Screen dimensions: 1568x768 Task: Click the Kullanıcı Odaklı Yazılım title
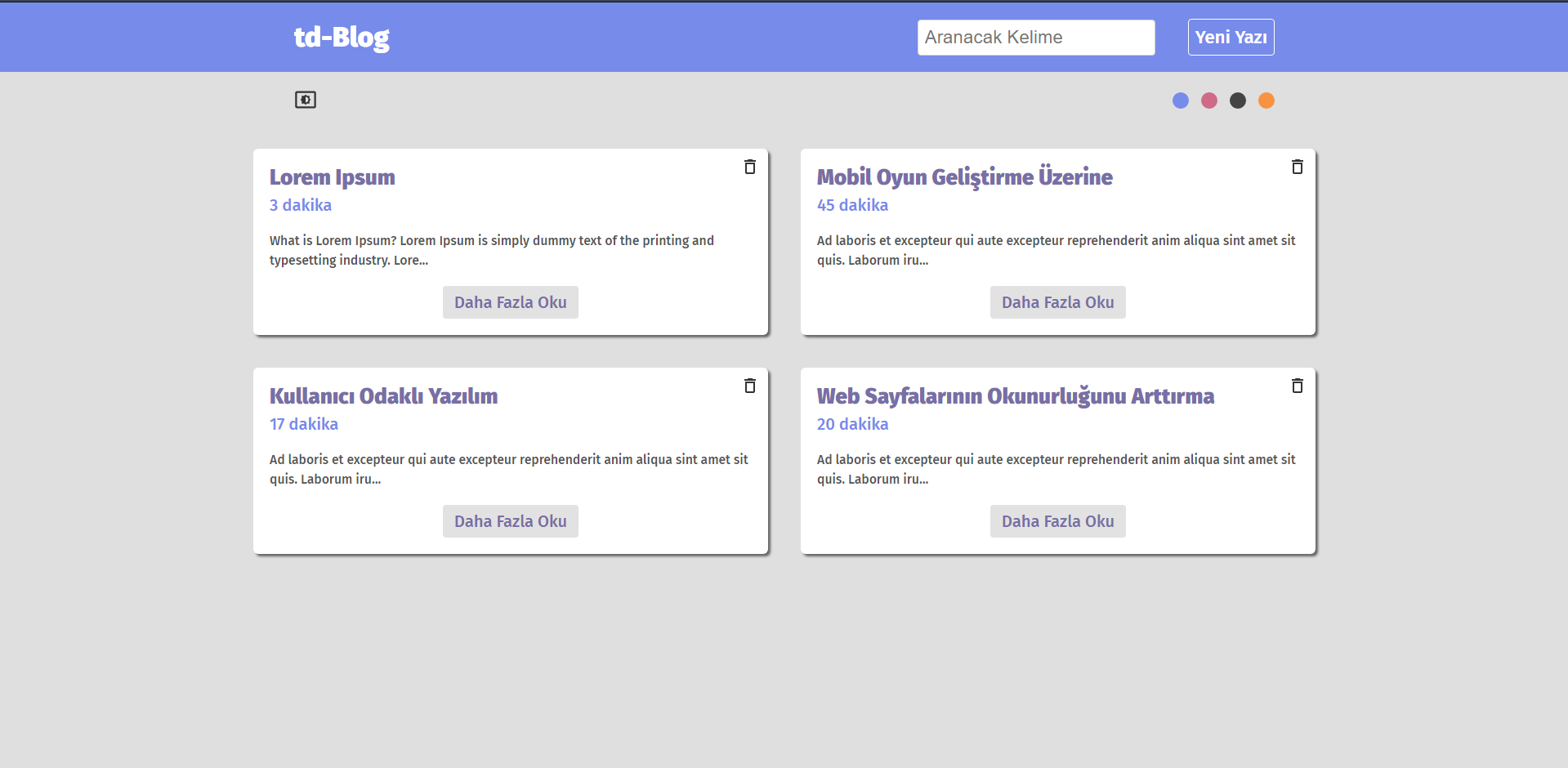[384, 396]
